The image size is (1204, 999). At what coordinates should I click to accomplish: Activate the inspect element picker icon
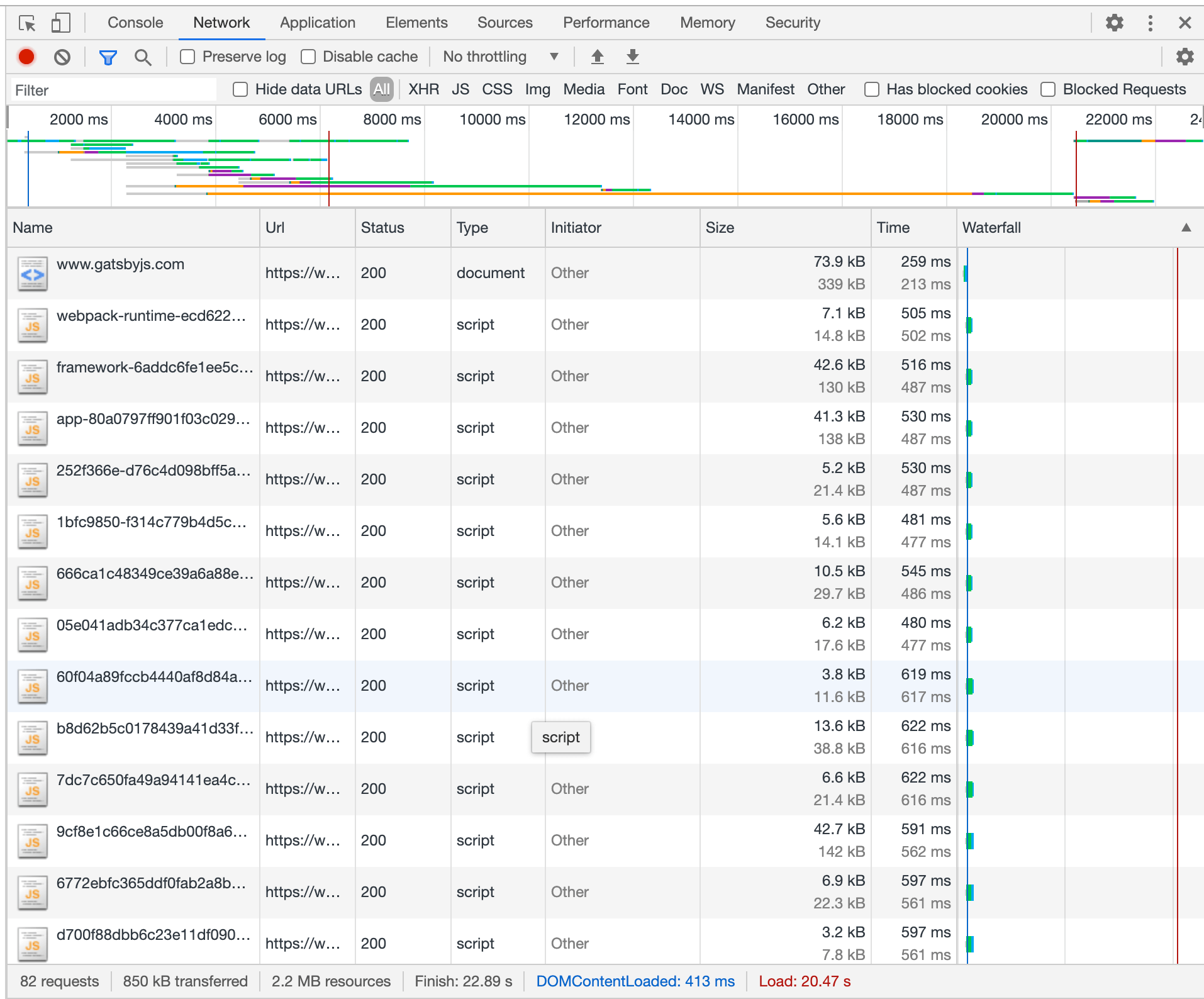click(27, 23)
